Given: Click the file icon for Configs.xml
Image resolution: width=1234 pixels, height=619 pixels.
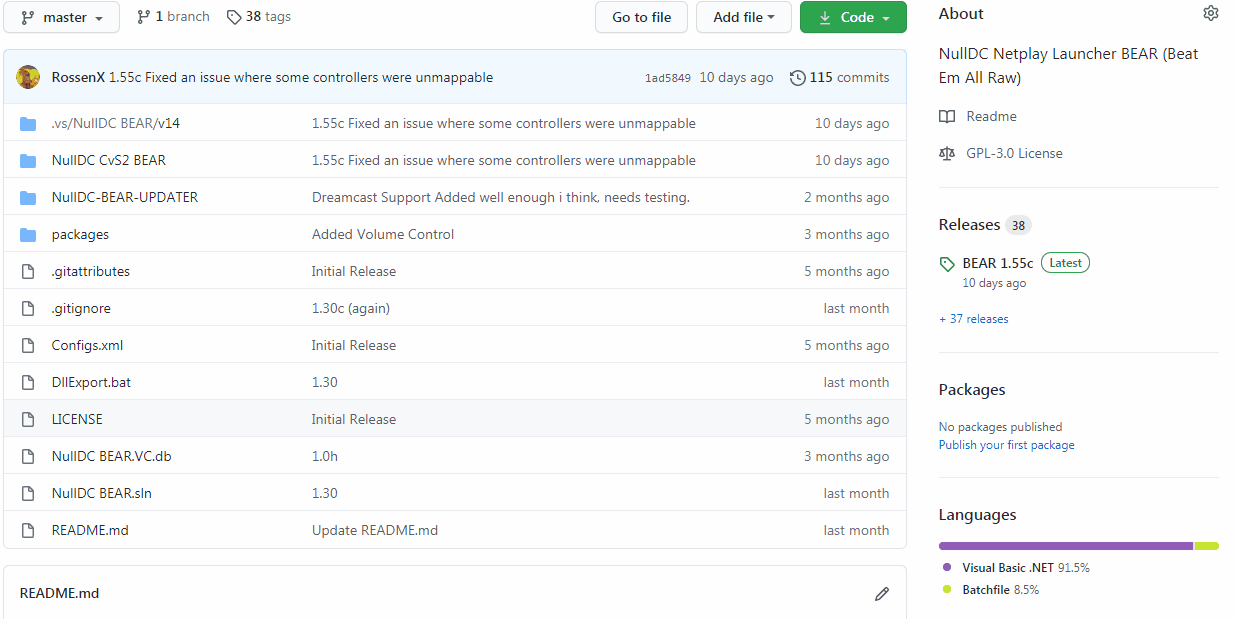Looking at the screenshot, I should click(28, 346).
